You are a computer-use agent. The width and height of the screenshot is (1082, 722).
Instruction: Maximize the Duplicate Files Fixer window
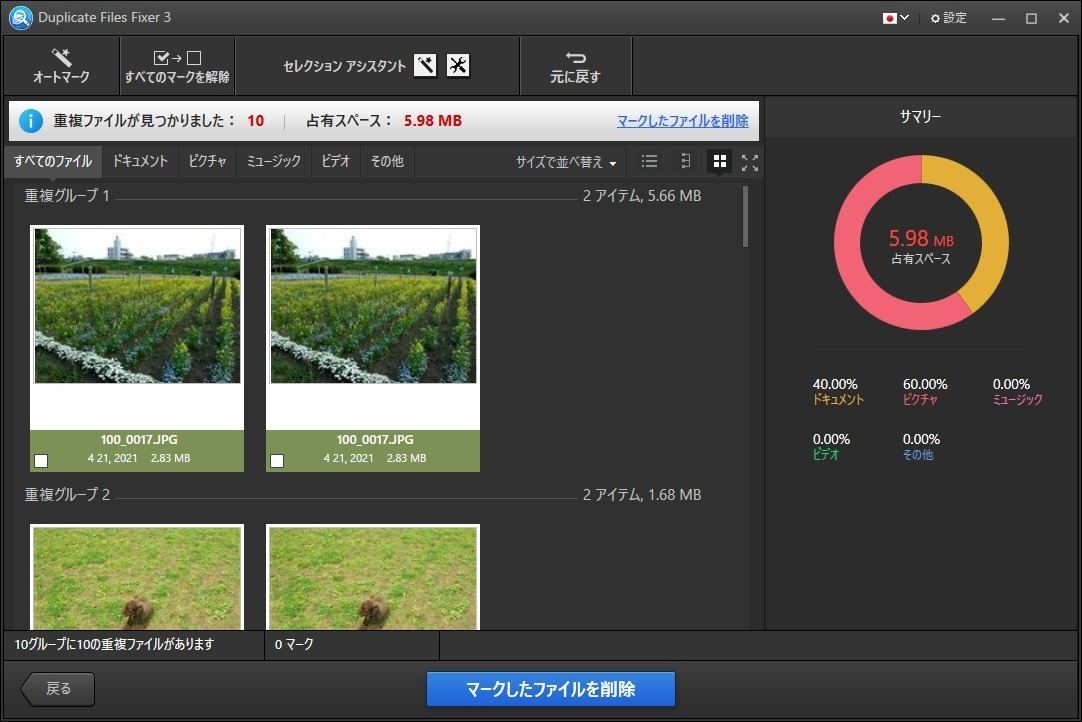1031,19
